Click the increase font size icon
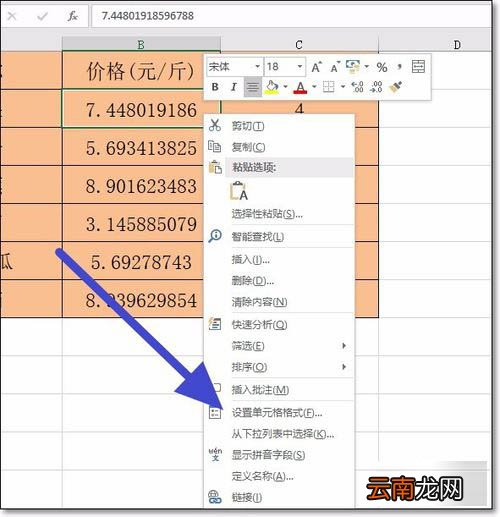 pos(316,67)
